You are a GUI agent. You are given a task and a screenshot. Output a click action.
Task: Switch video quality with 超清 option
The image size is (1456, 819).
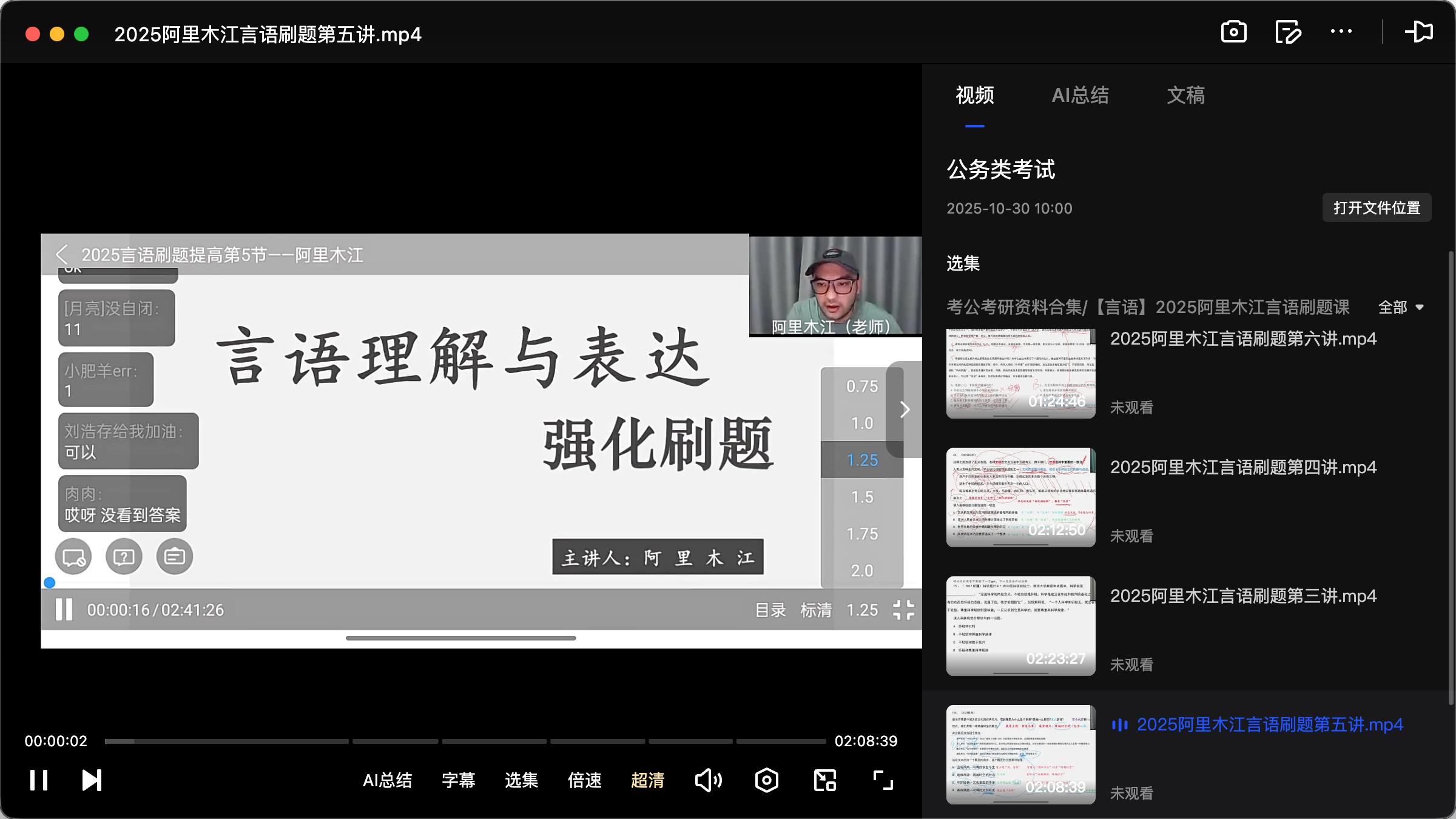[x=647, y=781]
